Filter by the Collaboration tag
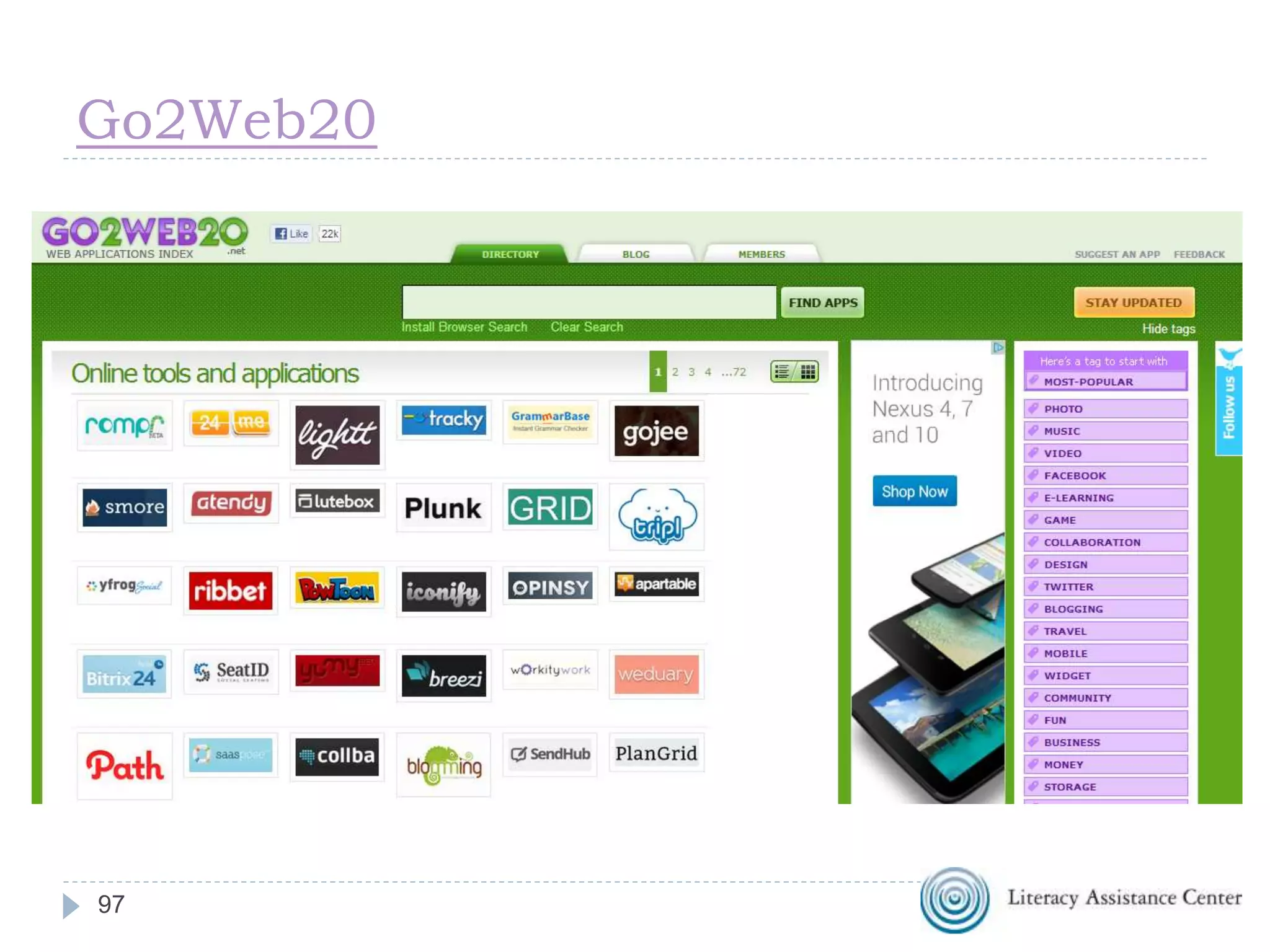The image size is (1270, 952). pos(1106,542)
